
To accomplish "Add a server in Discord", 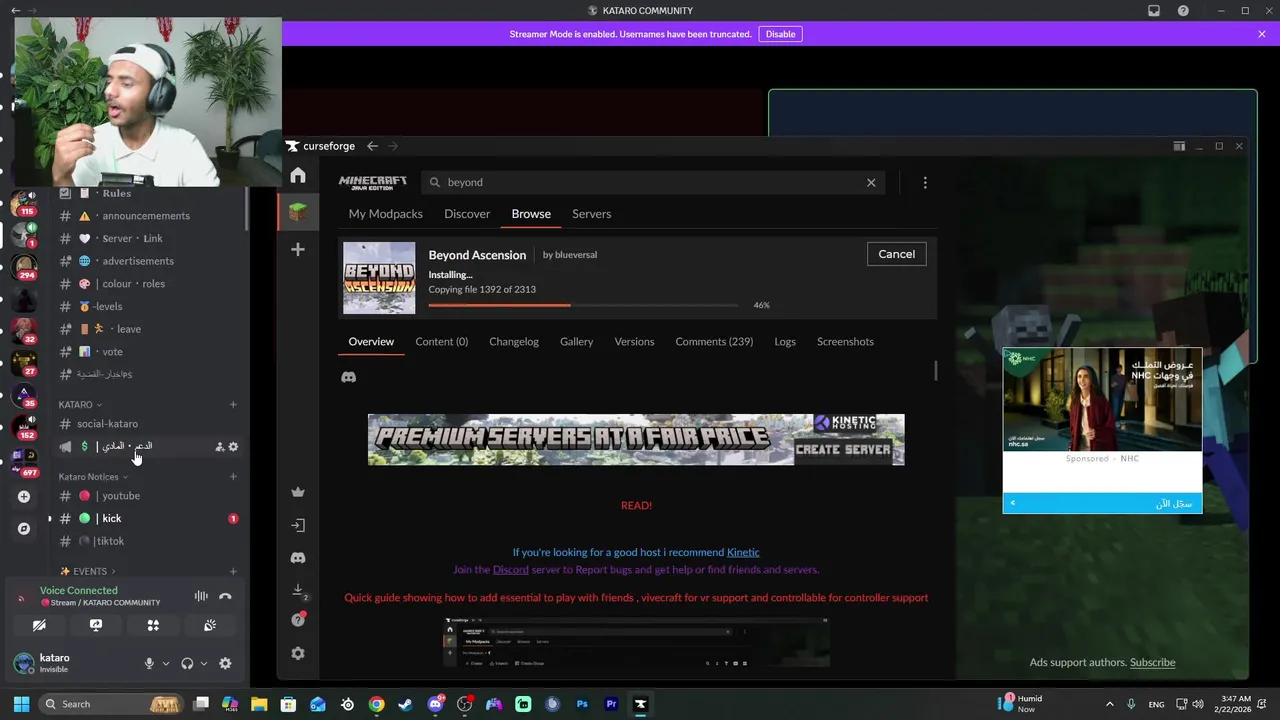I will click(x=24, y=496).
